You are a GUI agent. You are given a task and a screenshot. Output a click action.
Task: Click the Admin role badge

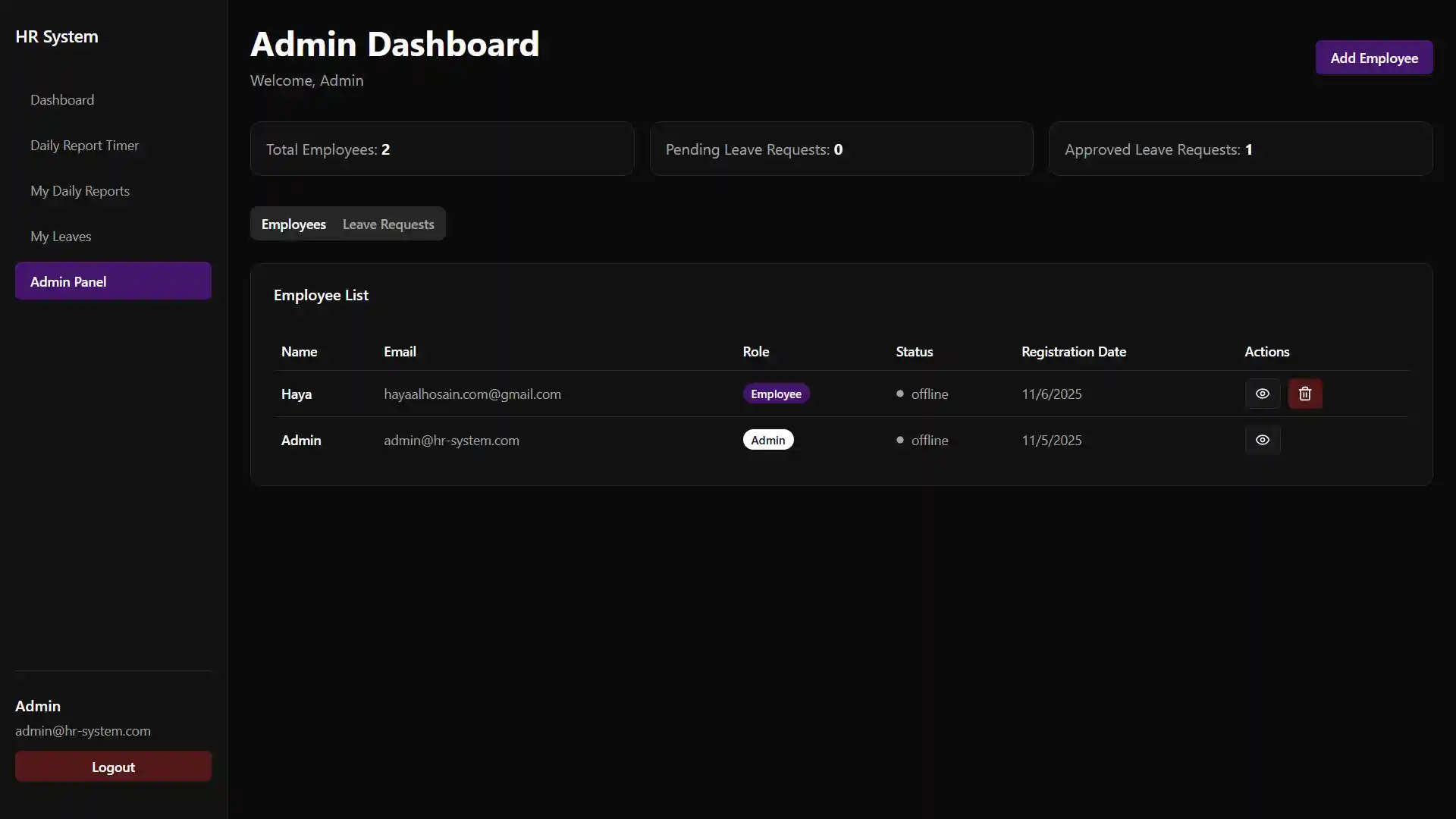pyautogui.click(x=767, y=440)
